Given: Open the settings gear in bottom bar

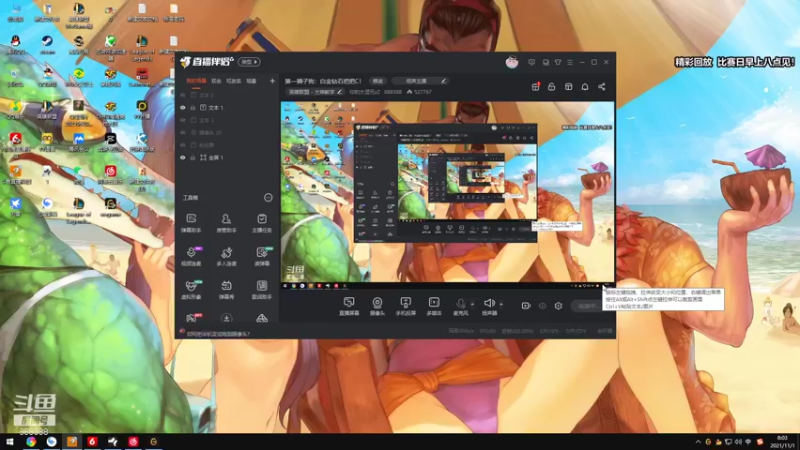Looking at the screenshot, I should (x=558, y=306).
